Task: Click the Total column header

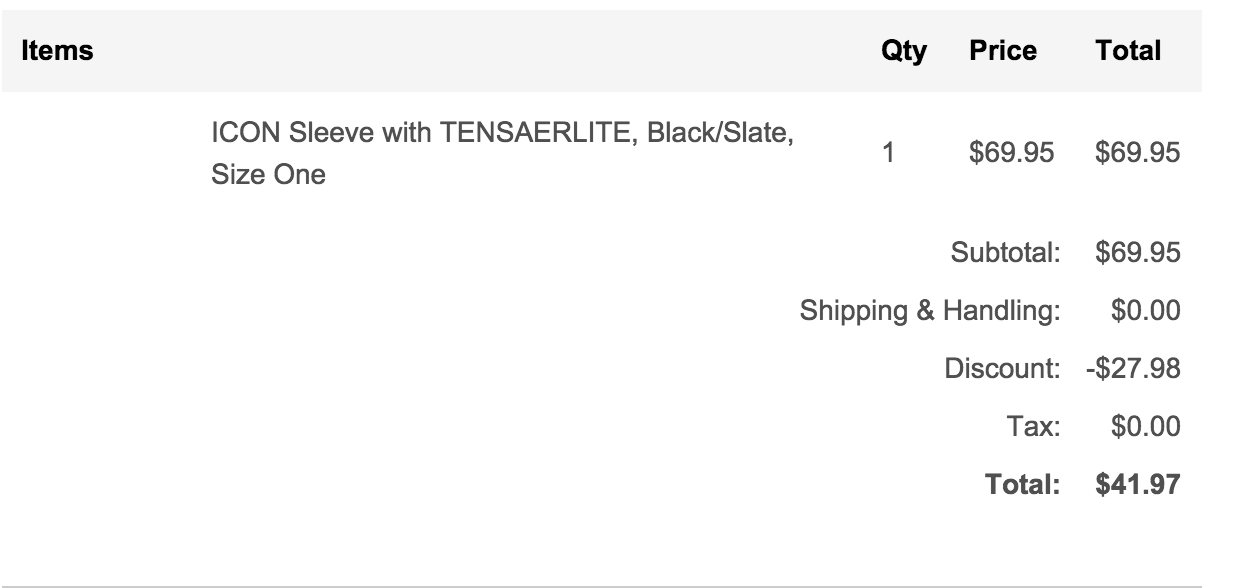Action: (1128, 51)
